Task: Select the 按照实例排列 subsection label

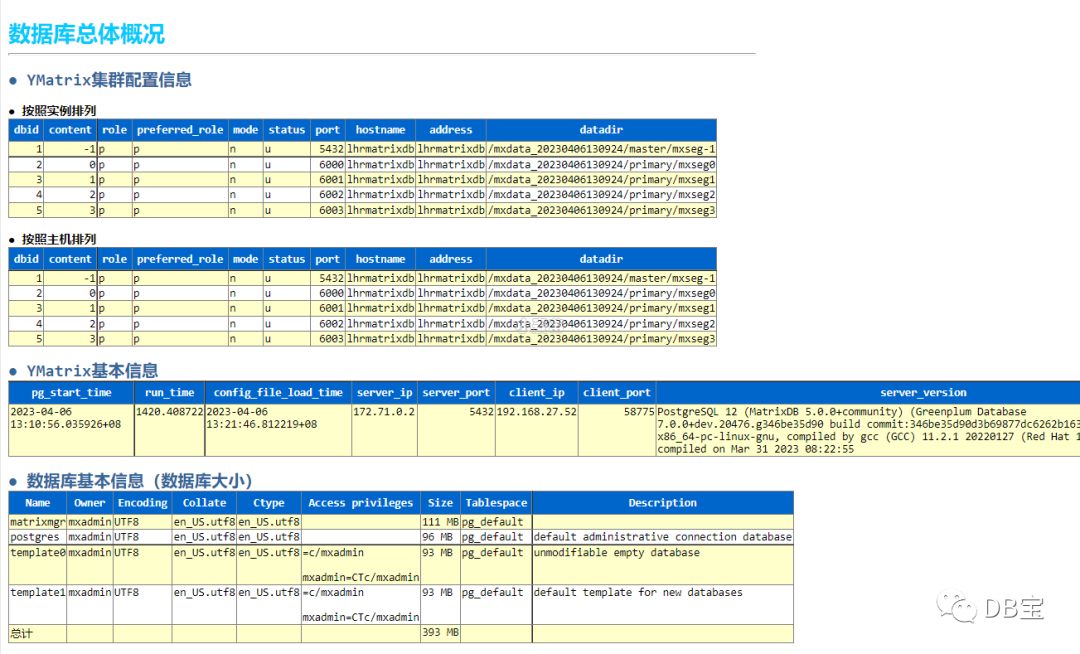Action: pos(59,110)
